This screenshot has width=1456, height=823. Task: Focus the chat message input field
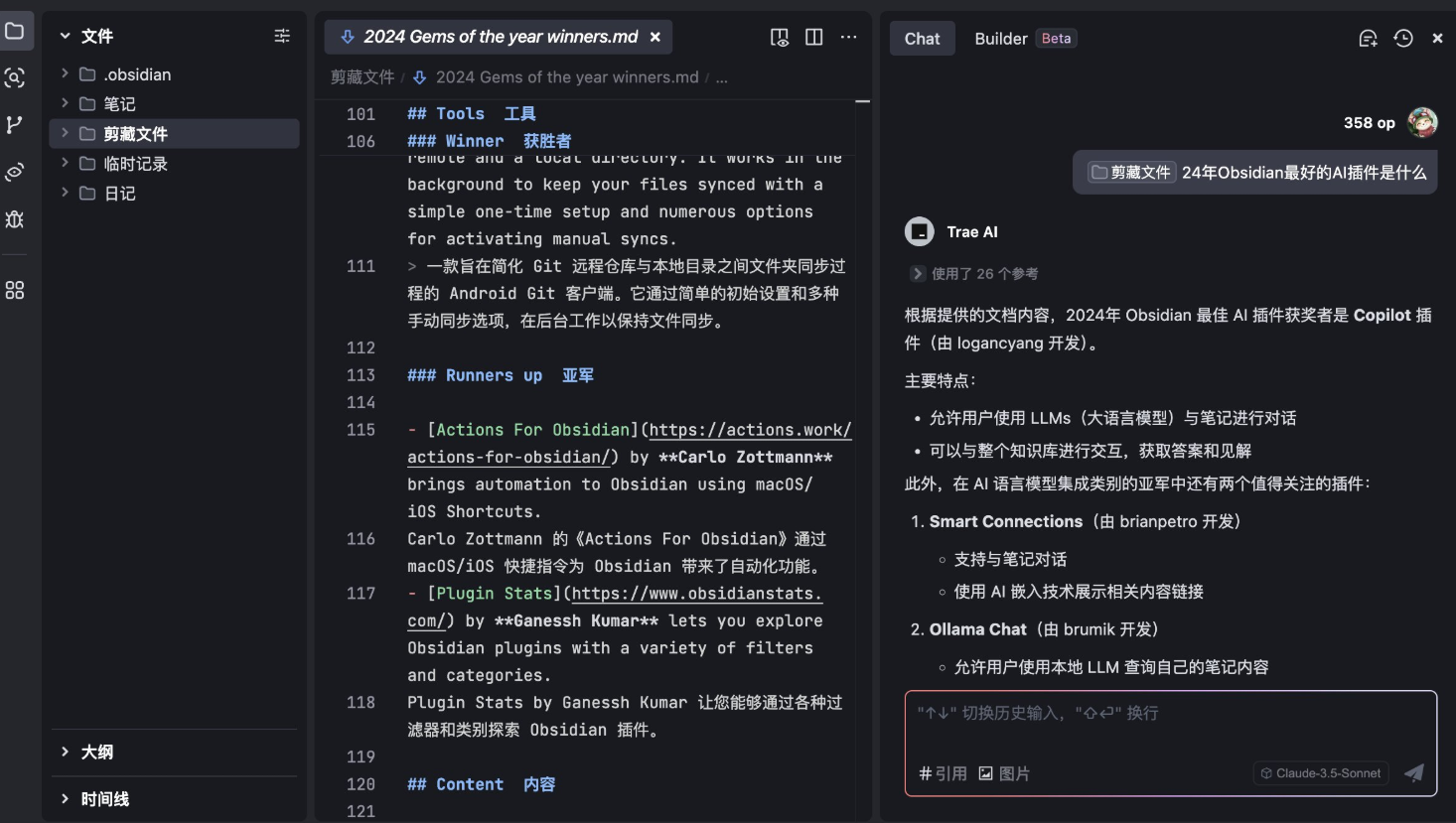click(x=1170, y=730)
